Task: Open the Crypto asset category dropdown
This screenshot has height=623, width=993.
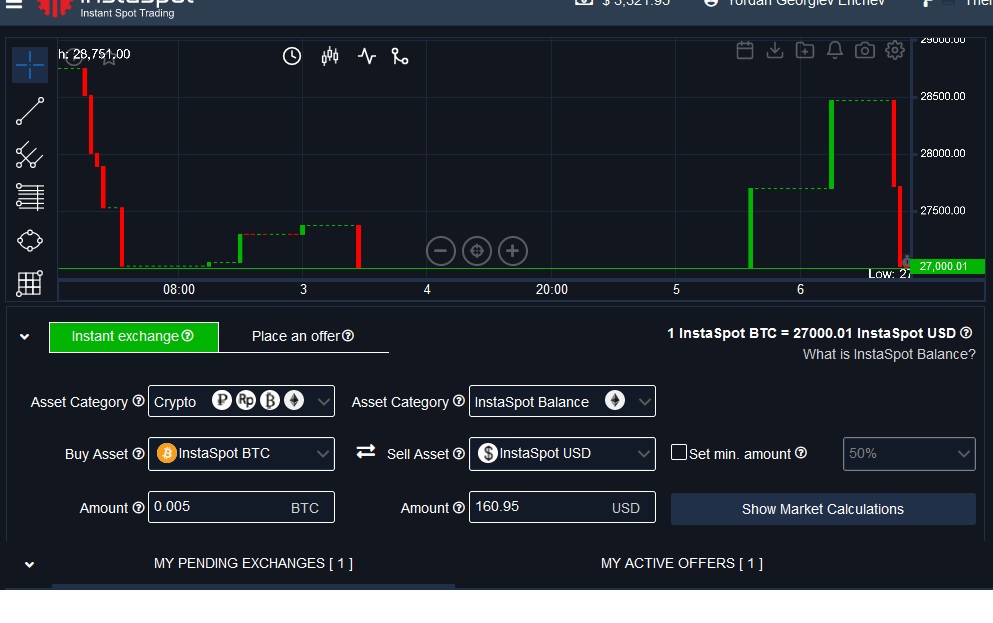Action: [x=241, y=401]
